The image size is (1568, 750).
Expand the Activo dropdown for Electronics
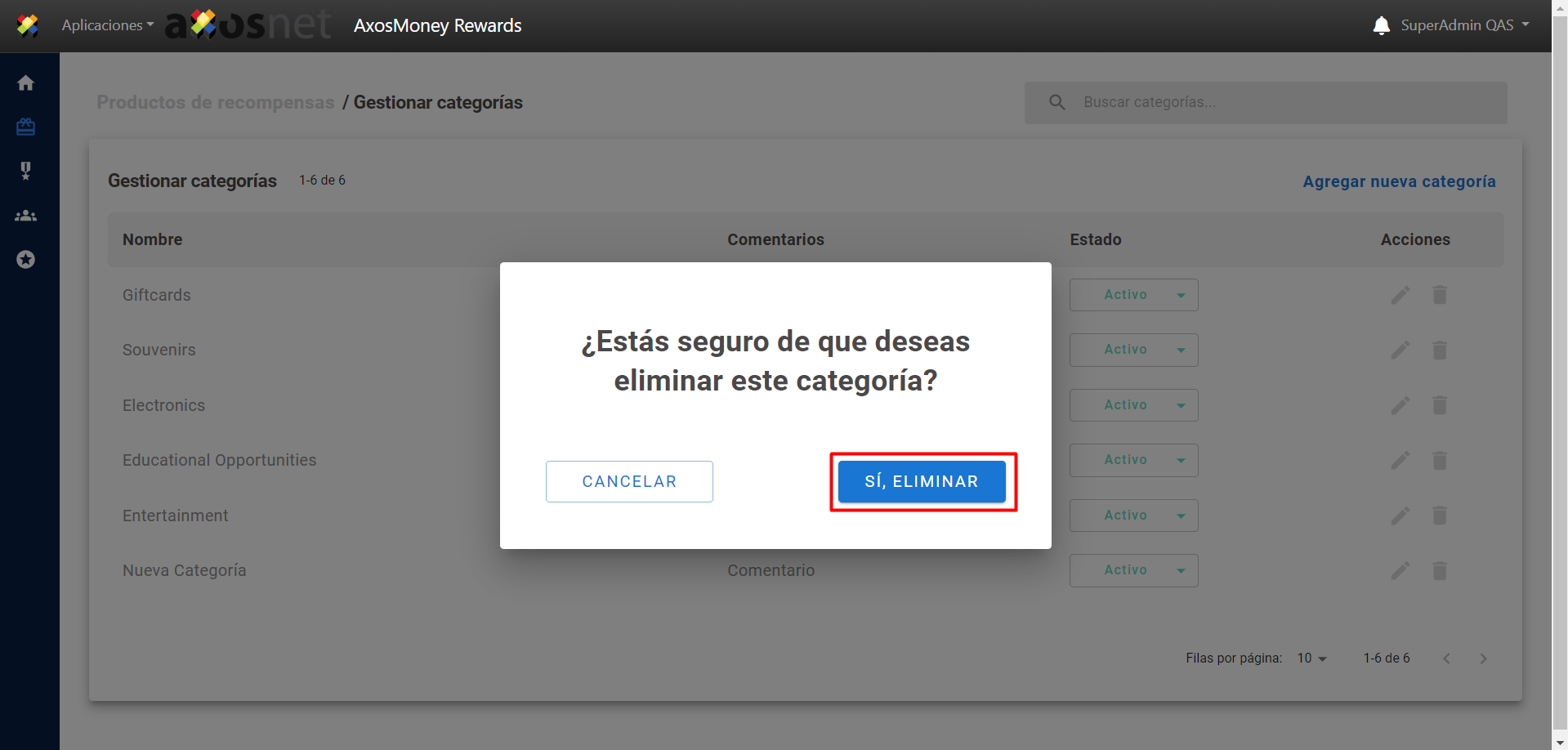(x=1133, y=405)
